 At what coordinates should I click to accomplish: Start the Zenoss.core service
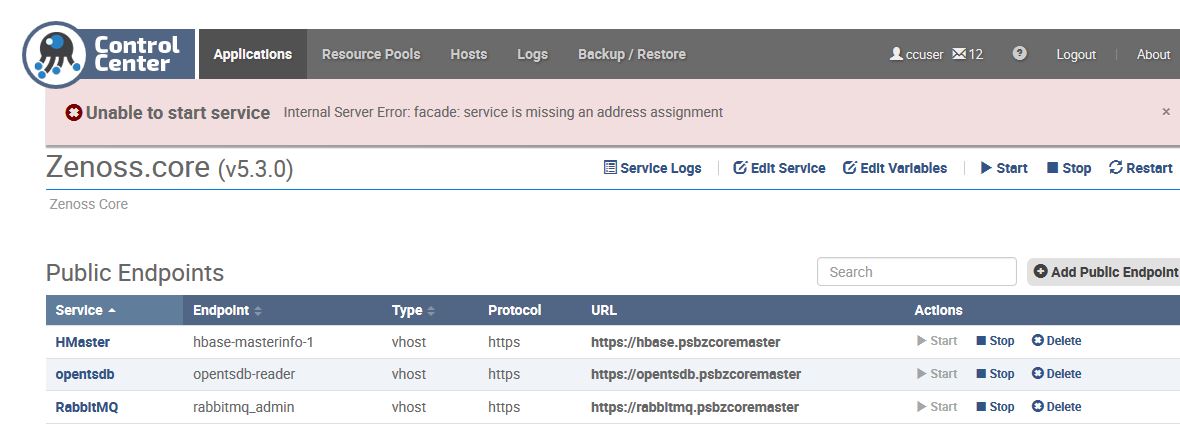point(1003,168)
